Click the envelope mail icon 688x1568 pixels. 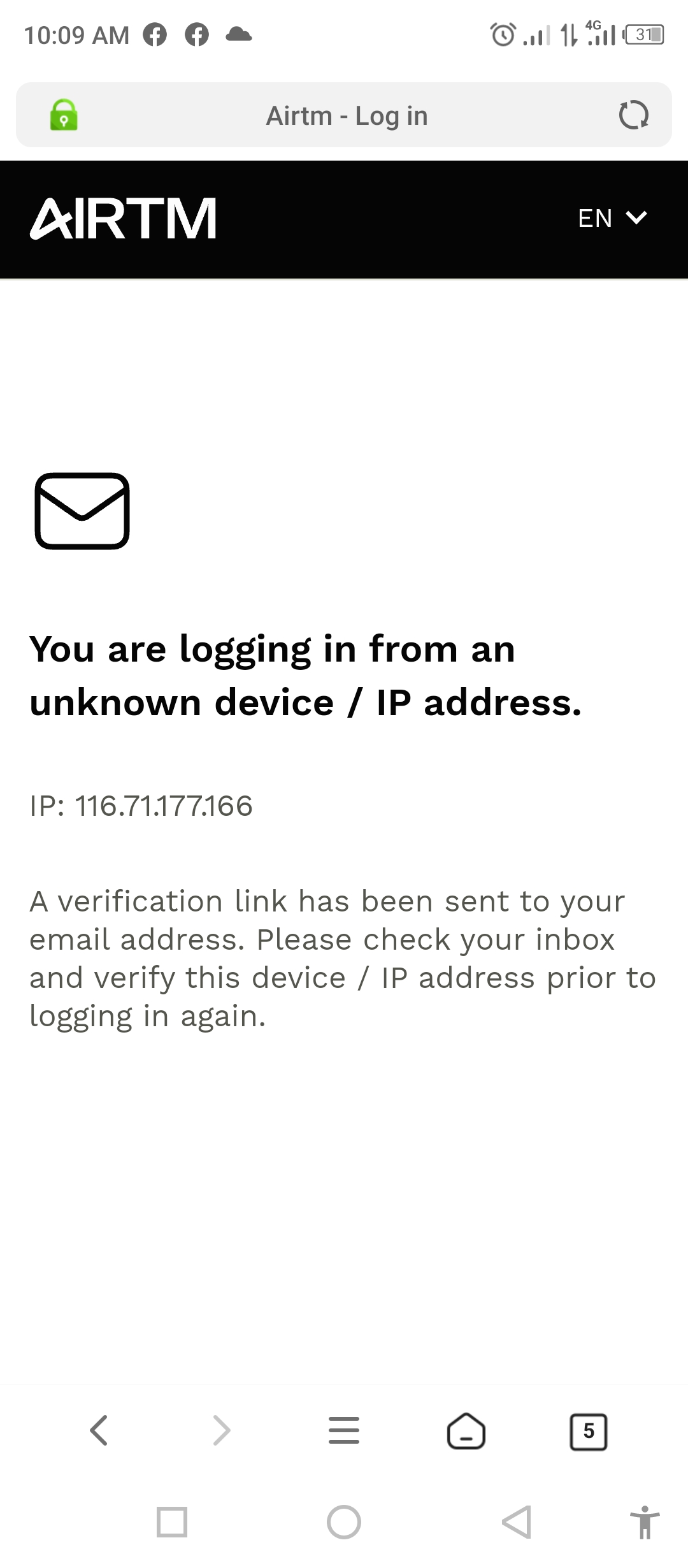(82, 511)
